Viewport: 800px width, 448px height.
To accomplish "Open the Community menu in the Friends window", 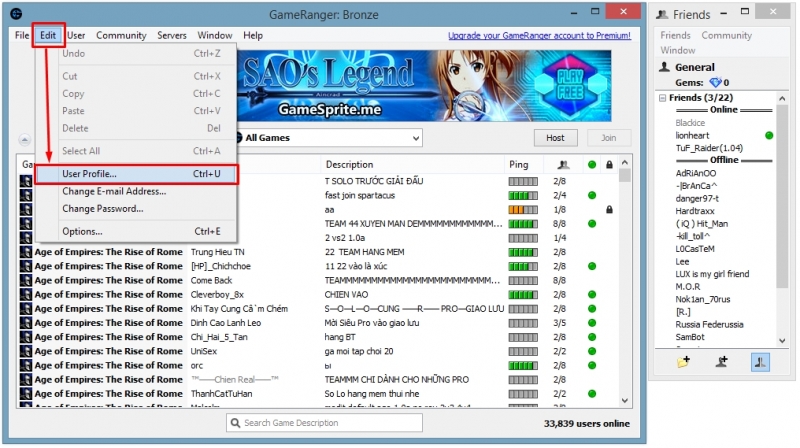I will pos(727,35).
